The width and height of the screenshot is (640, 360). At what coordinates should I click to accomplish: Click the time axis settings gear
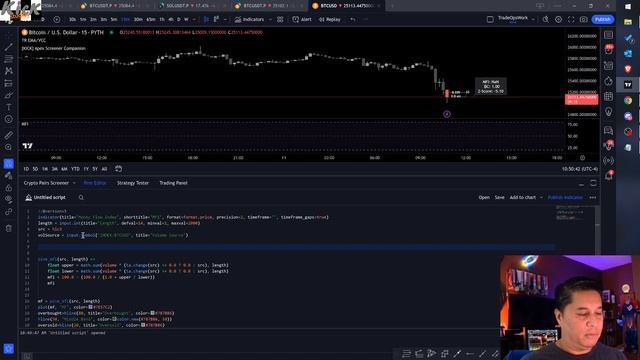coord(582,158)
